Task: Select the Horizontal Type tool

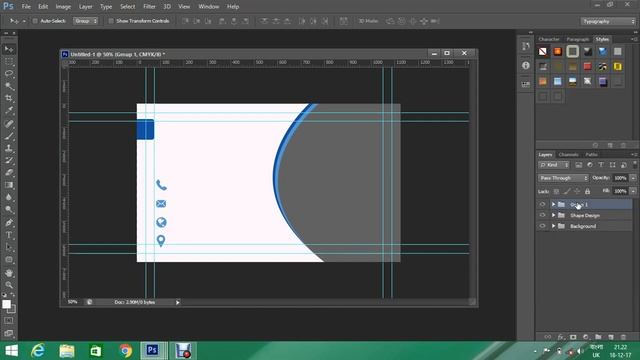Action: (9, 235)
